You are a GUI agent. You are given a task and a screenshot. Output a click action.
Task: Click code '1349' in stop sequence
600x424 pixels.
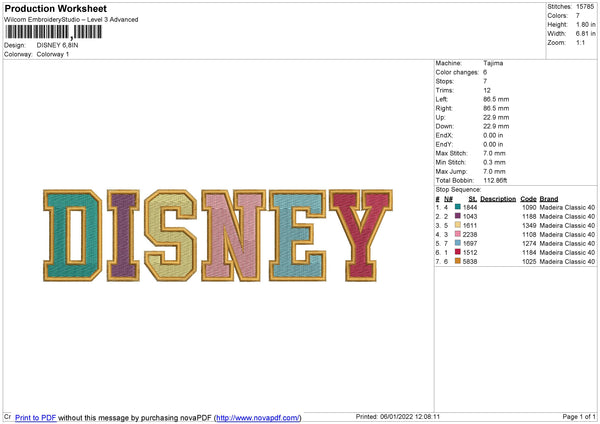coord(529,225)
